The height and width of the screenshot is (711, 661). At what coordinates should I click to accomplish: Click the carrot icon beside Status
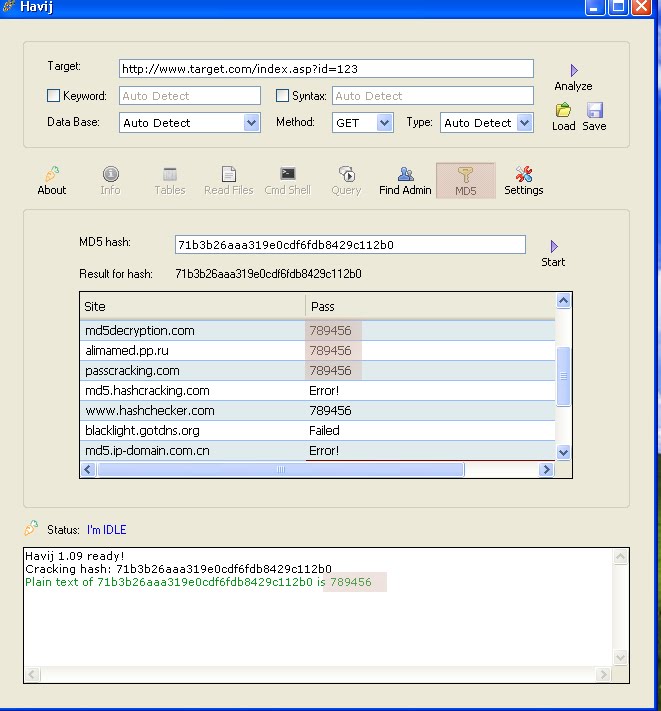31,528
